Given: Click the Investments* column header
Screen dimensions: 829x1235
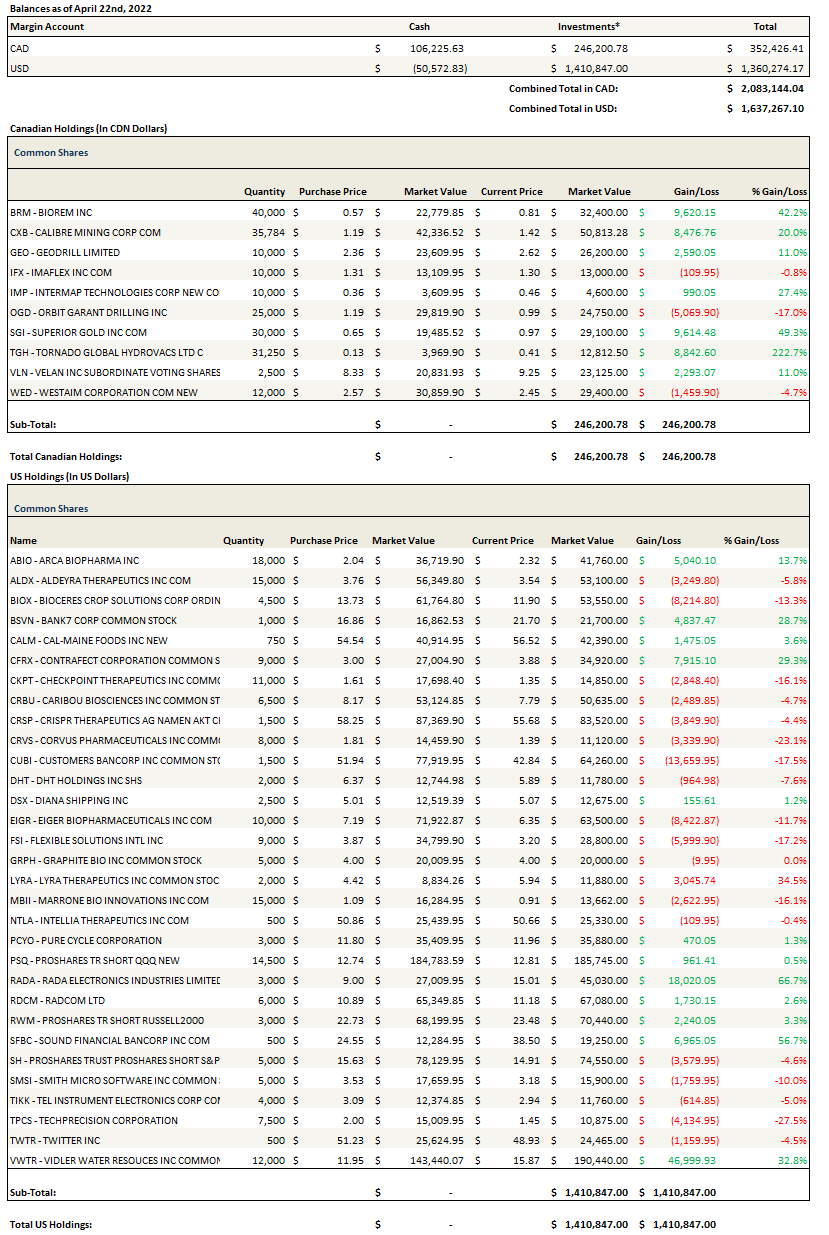Looking at the screenshot, I should [x=588, y=27].
